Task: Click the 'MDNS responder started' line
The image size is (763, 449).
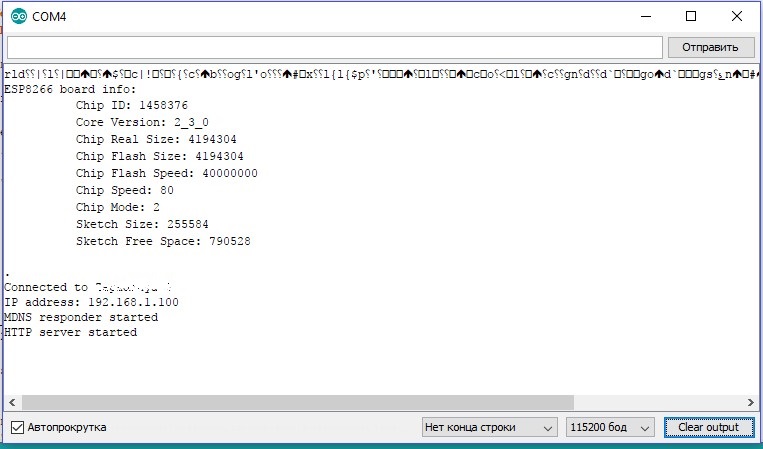Action: click(81, 317)
